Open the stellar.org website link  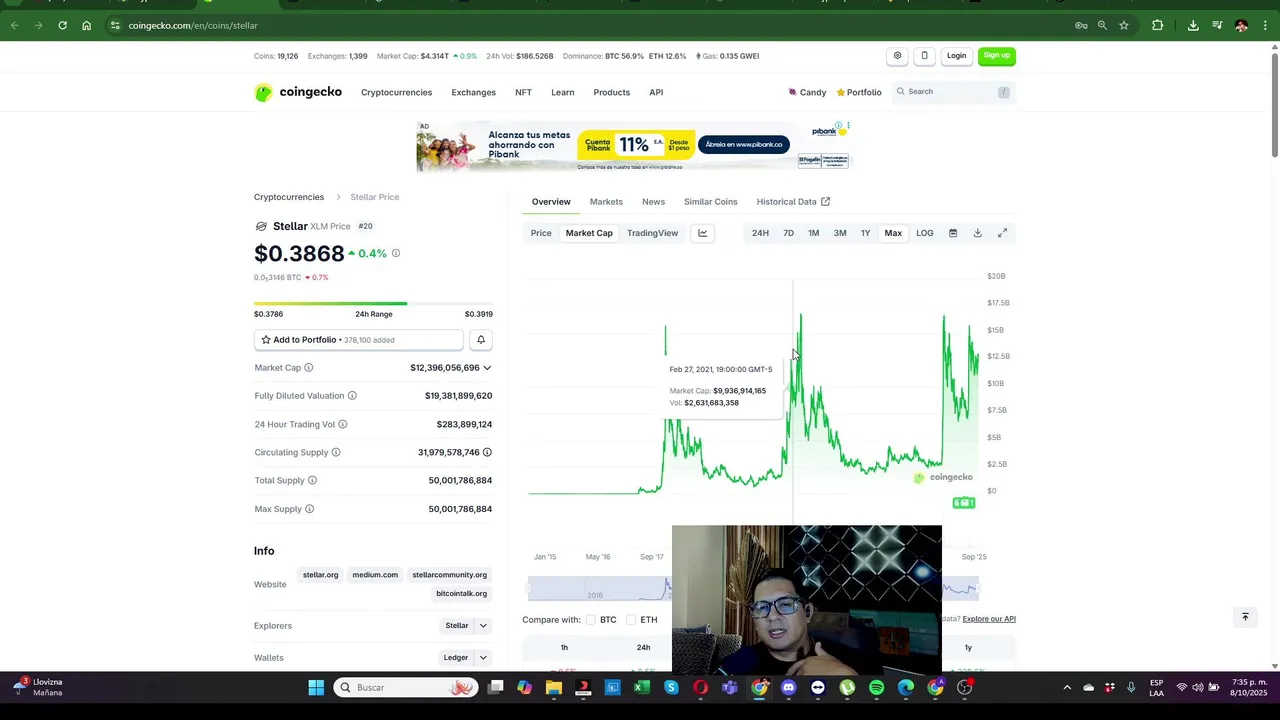pos(321,575)
